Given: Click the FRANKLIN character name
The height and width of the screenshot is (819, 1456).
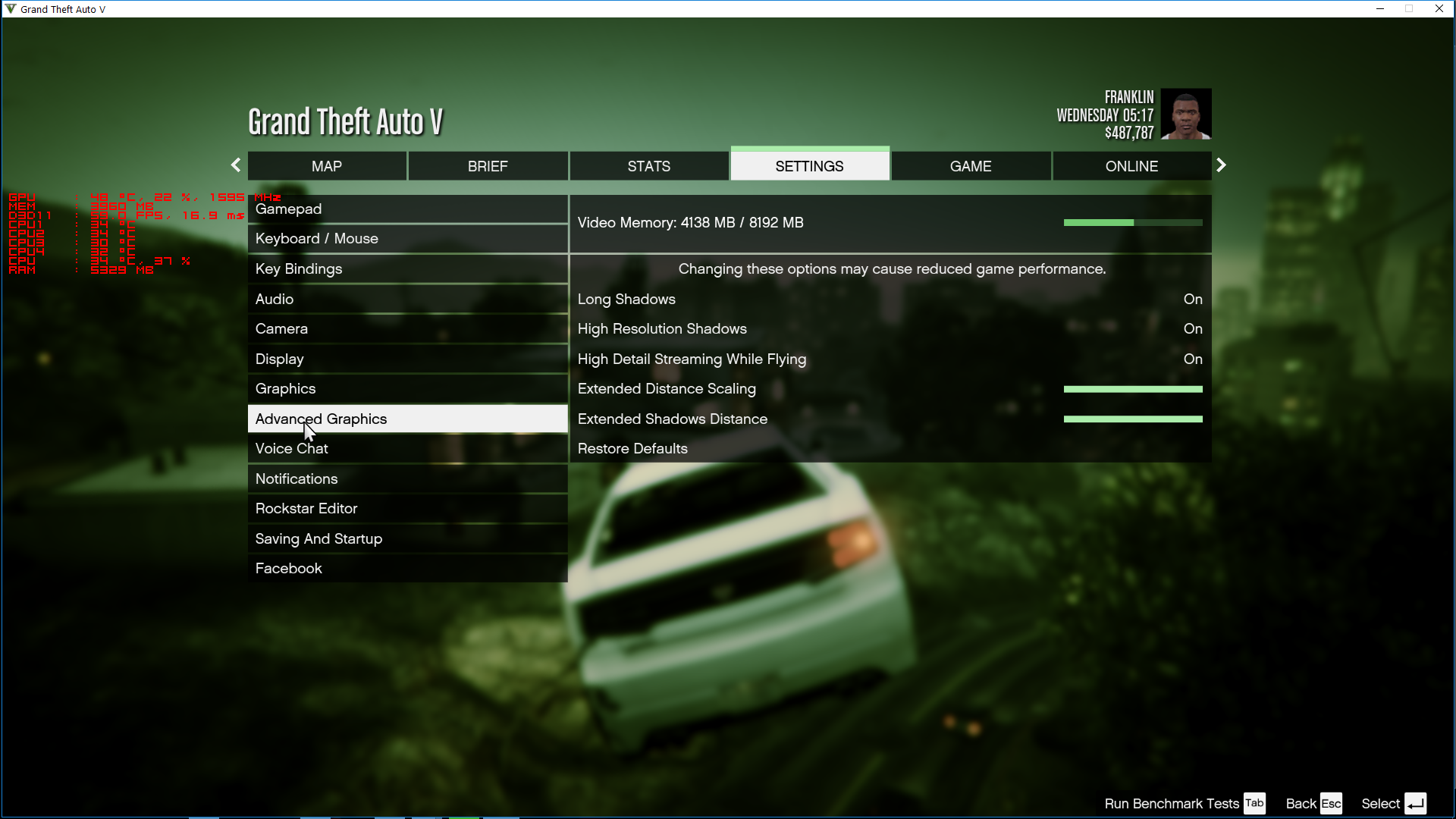Looking at the screenshot, I should pyautogui.click(x=1129, y=97).
